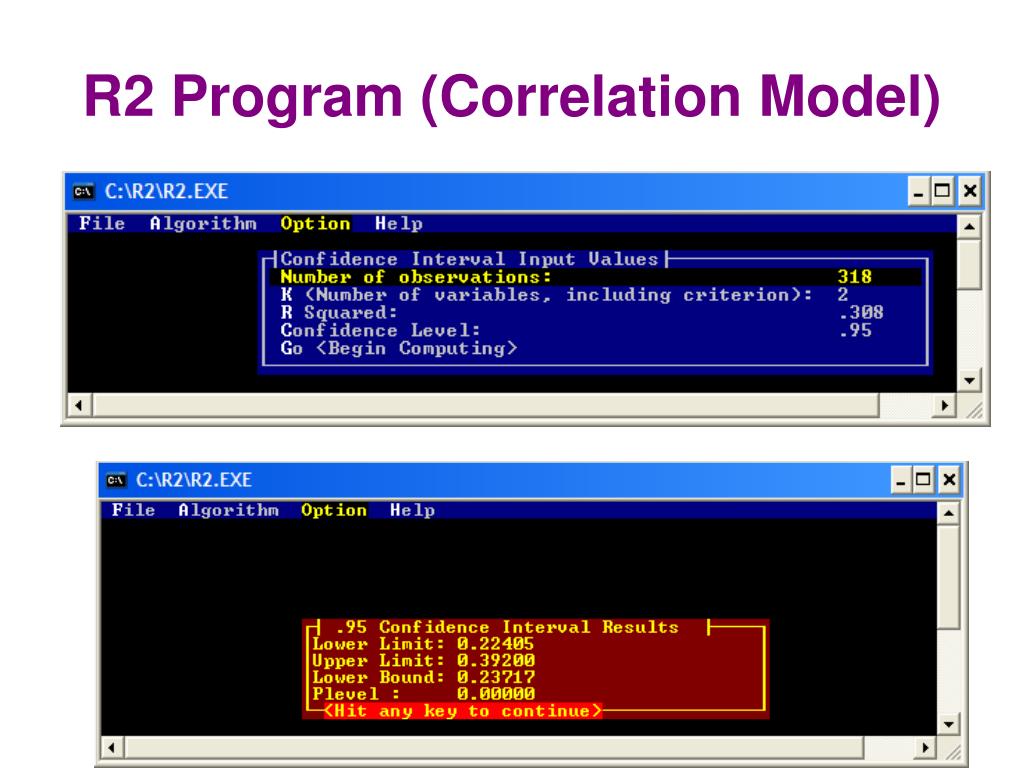
Task: Minimize the lower R2.EXE window
Action: click(901, 480)
